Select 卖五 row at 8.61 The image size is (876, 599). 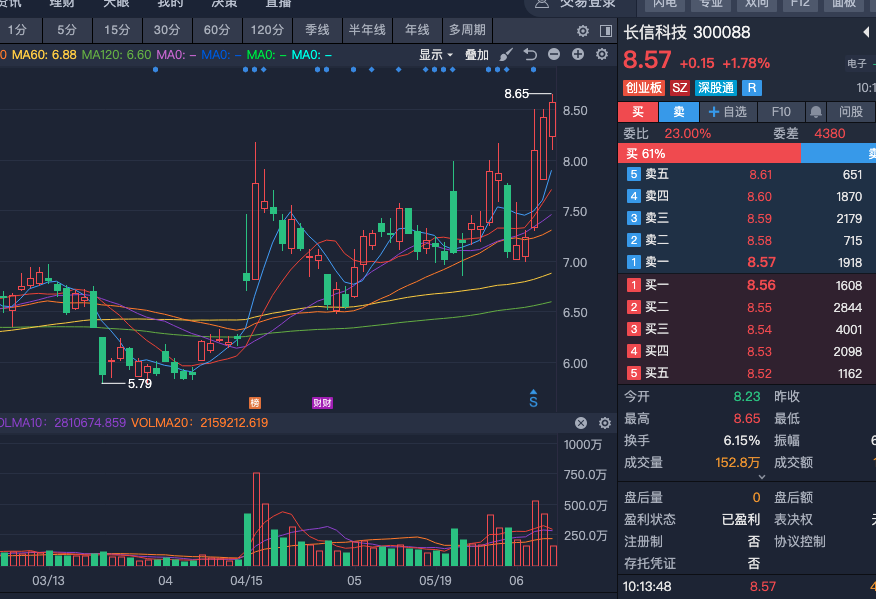pyautogui.click(x=747, y=174)
